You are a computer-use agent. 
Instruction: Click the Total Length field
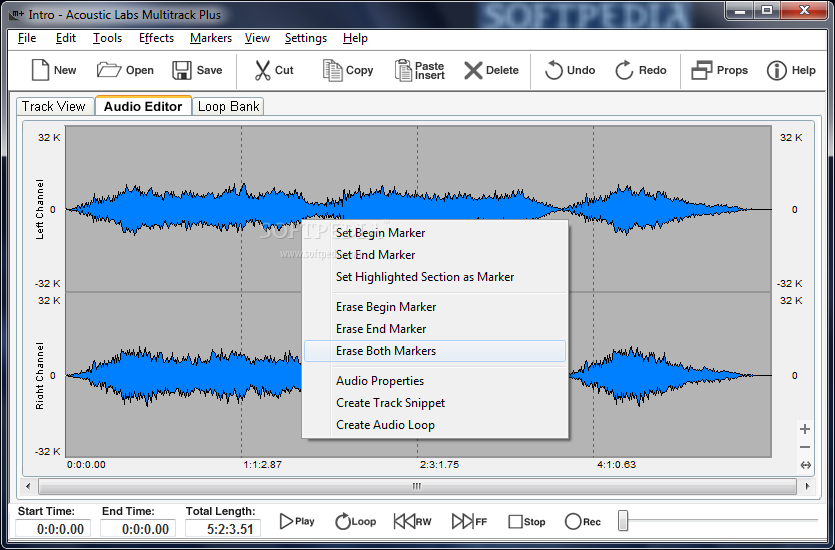click(223, 529)
